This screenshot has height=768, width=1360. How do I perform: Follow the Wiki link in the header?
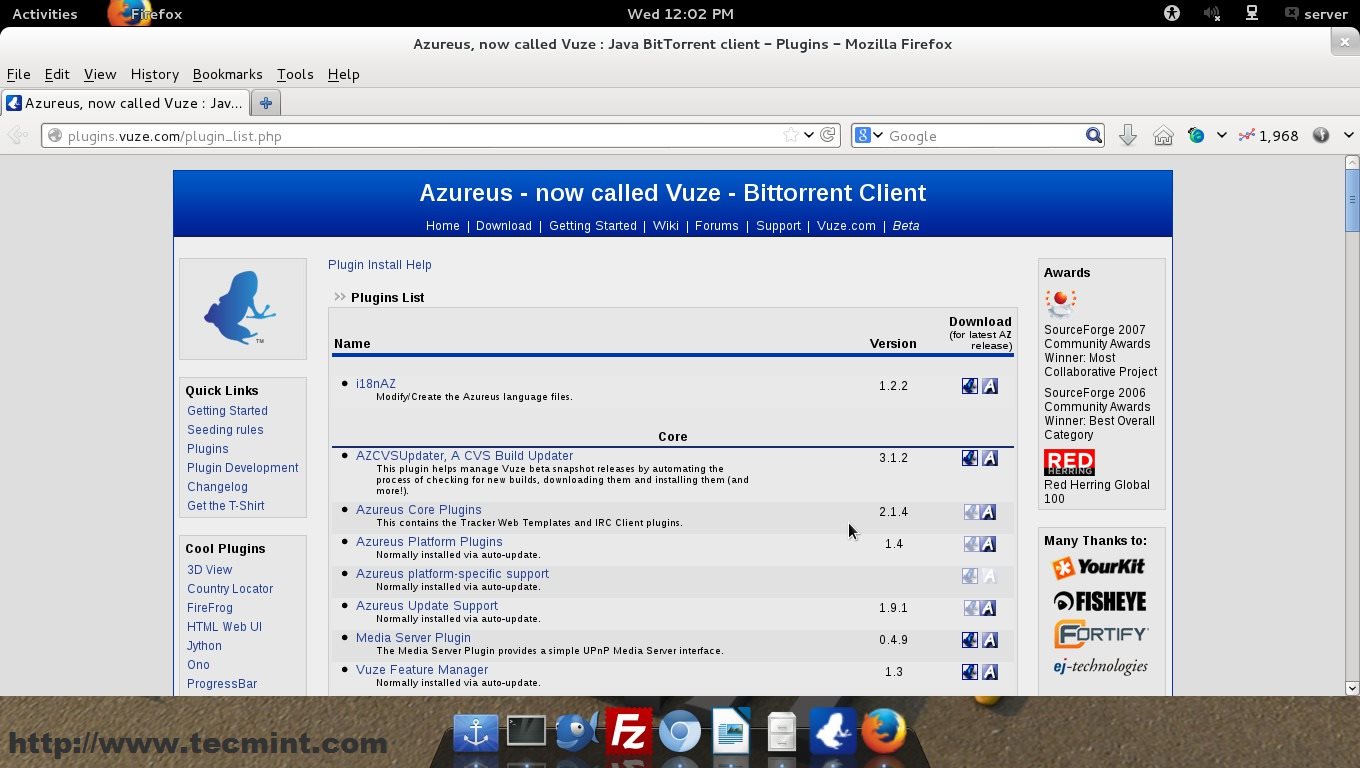(x=666, y=226)
